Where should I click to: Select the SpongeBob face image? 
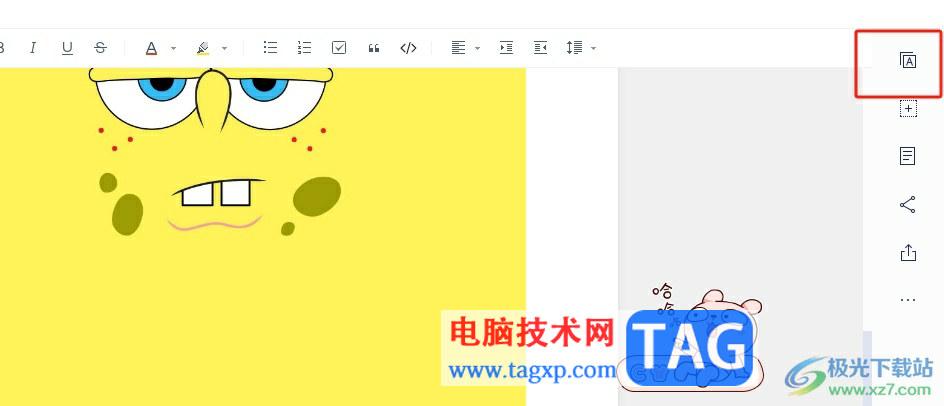(262, 236)
